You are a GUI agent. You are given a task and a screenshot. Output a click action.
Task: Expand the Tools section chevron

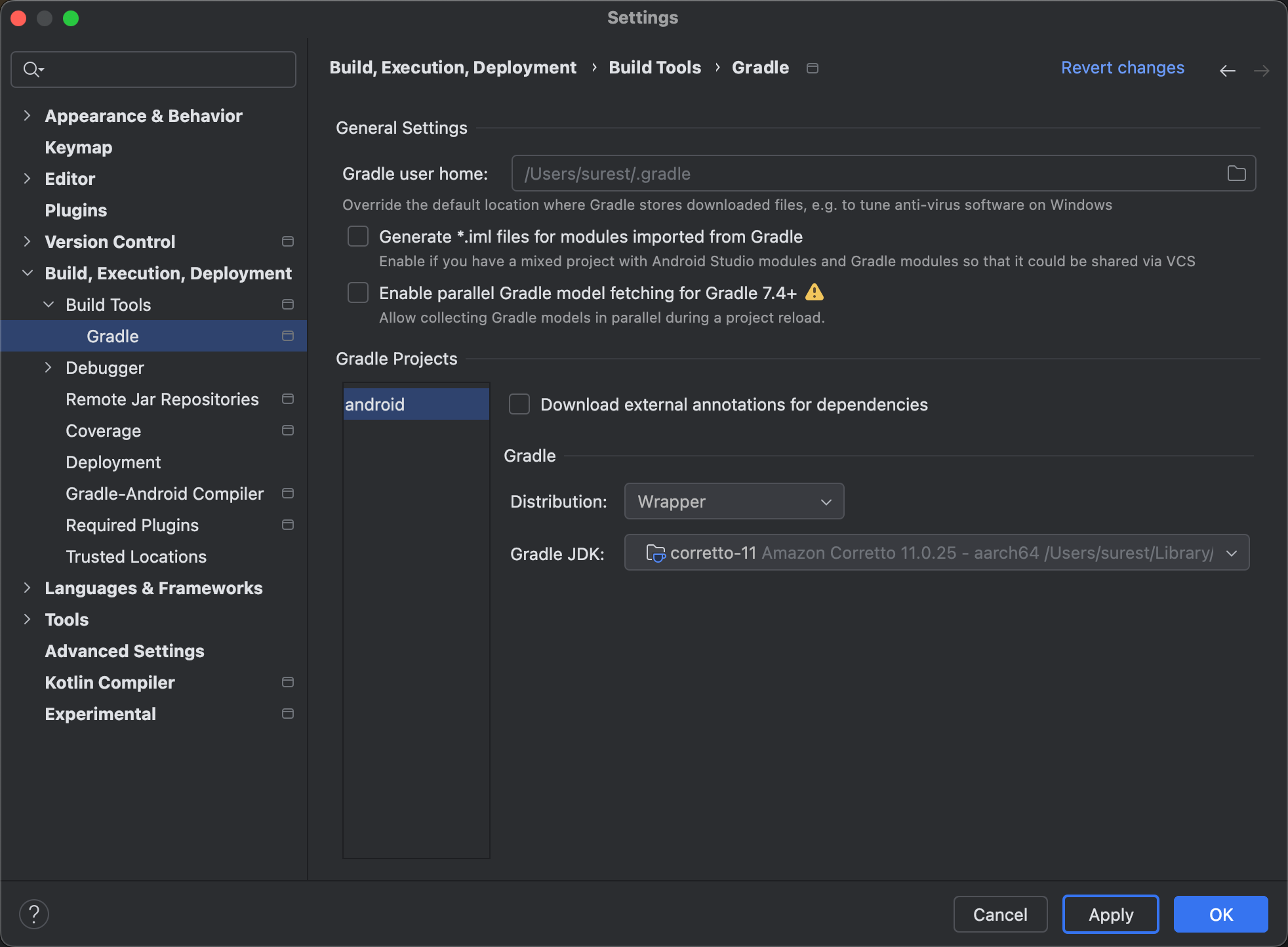tap(27, 619)
